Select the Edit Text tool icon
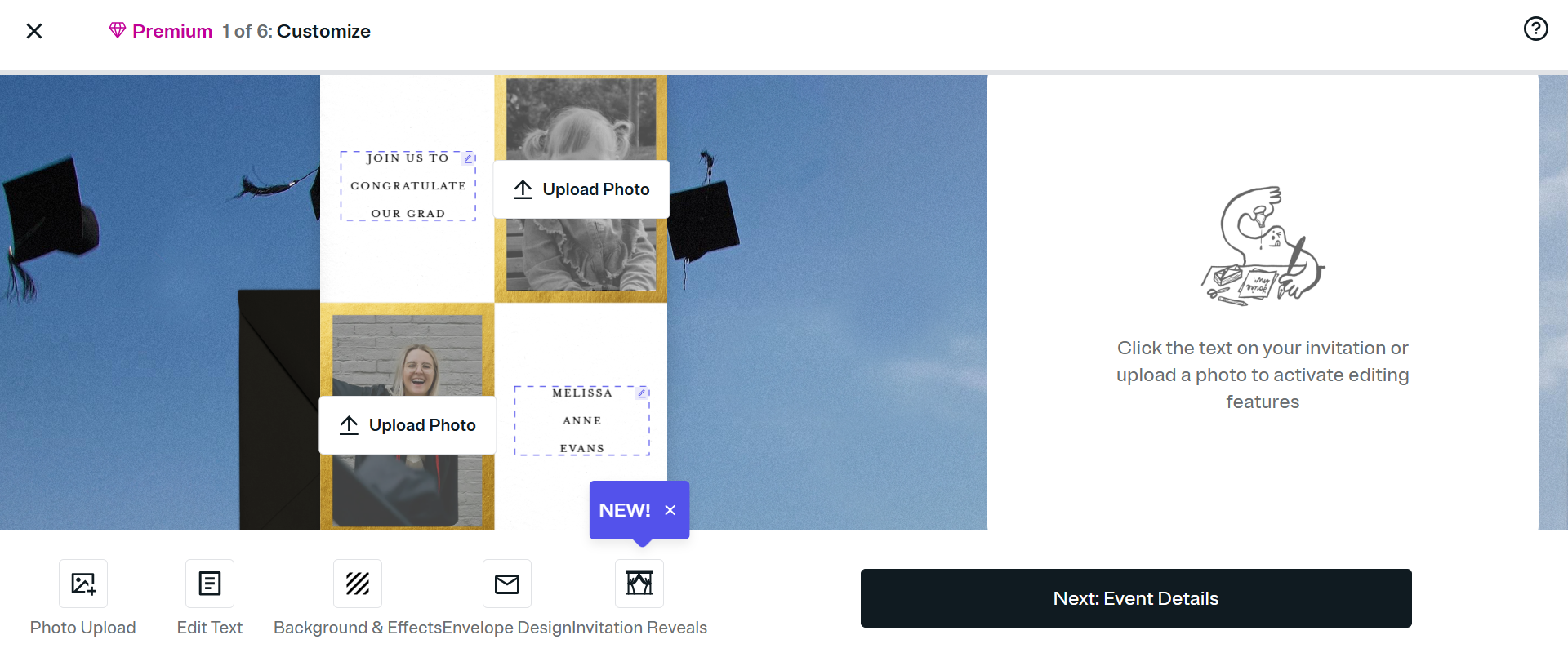This screenshot has width=1568, height=666. tap(210, 584)
